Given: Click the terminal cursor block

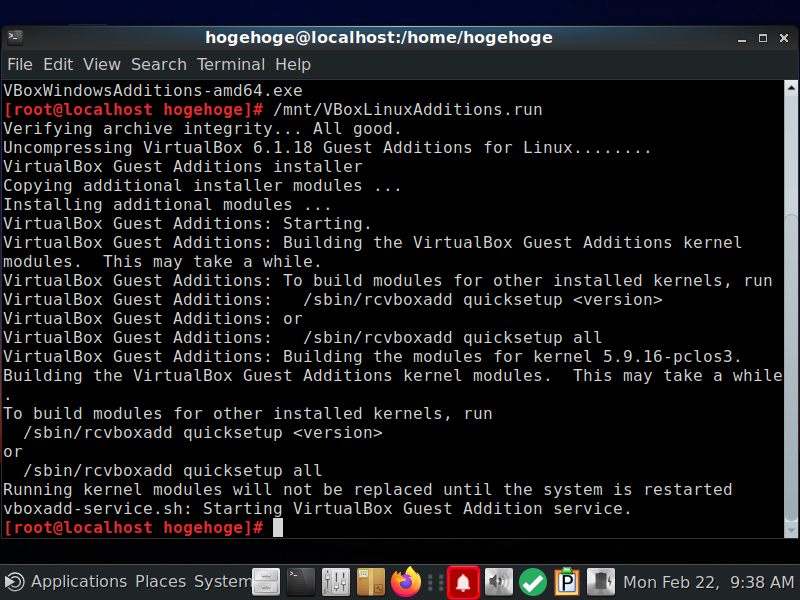Looking at the screenshot, I should pos(278,528).
